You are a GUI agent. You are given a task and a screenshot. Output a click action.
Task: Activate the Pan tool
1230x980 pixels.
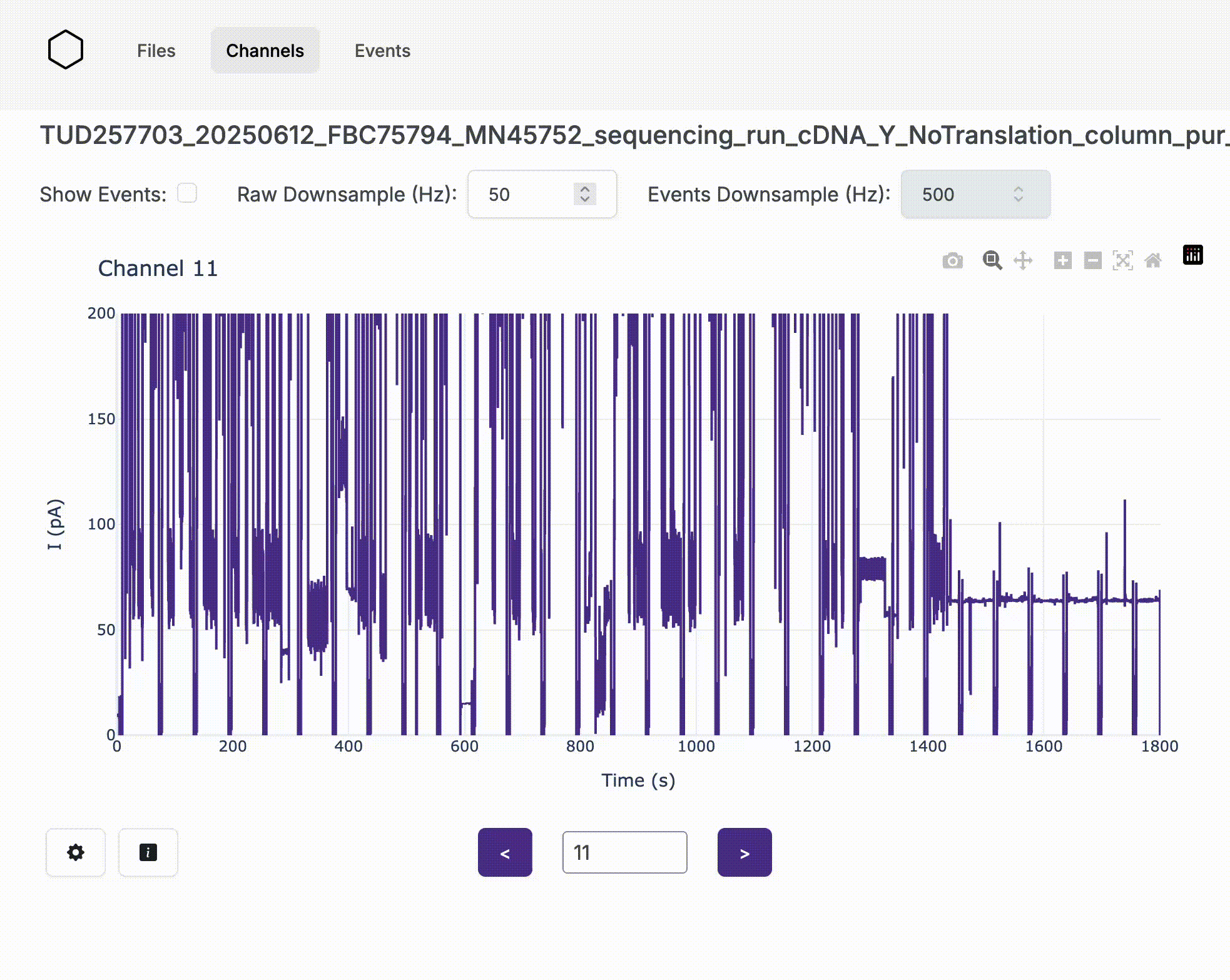(1023, 260)
